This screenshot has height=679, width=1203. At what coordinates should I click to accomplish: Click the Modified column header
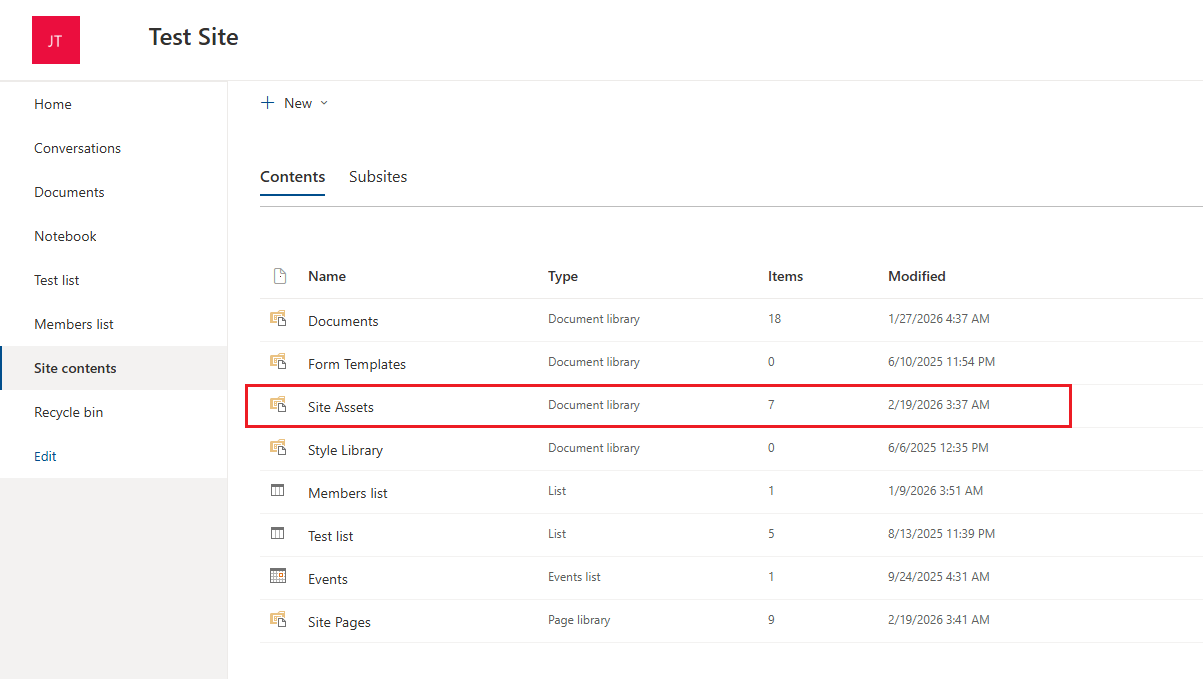point(917,276)
